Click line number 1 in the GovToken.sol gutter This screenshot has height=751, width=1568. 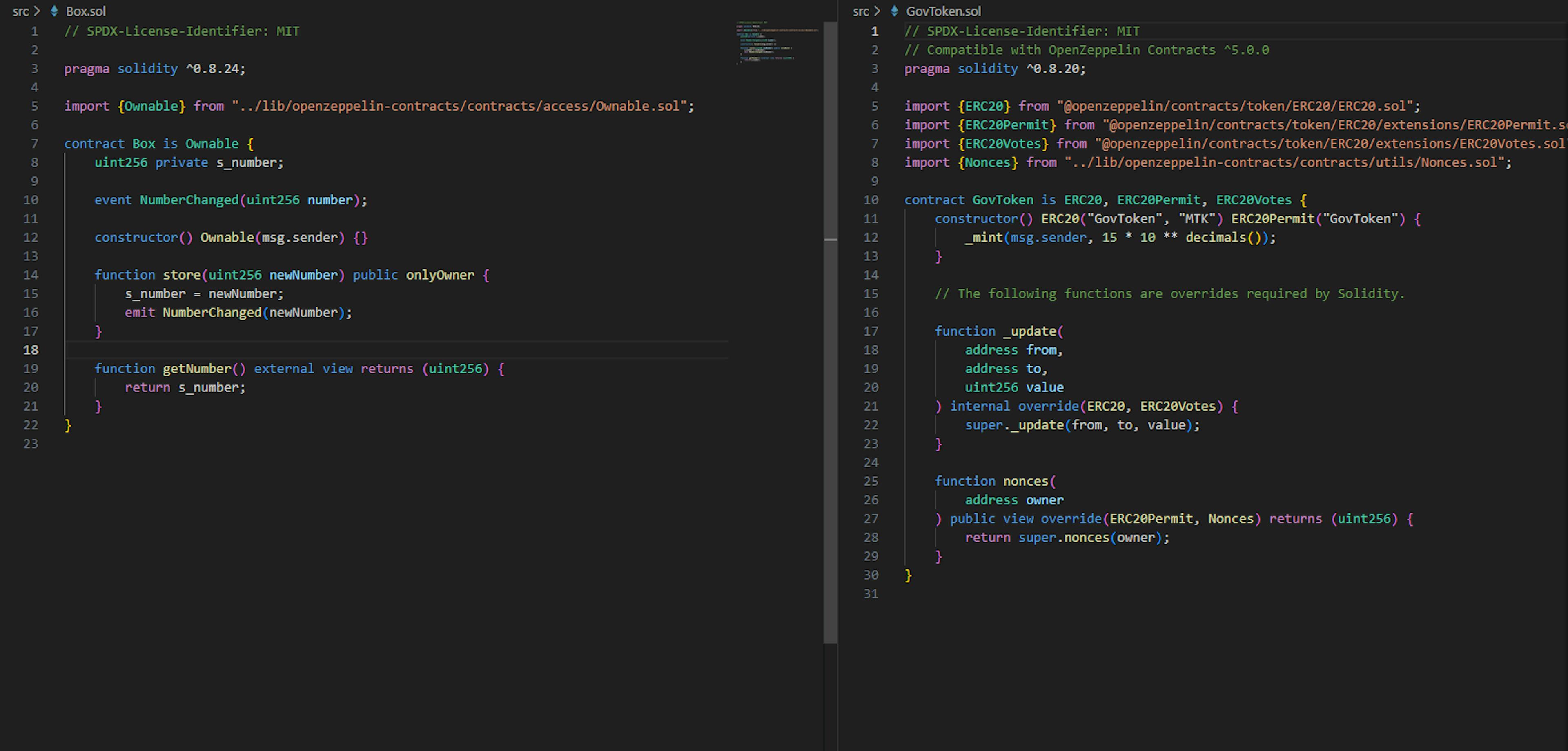(x=874, y=31)
